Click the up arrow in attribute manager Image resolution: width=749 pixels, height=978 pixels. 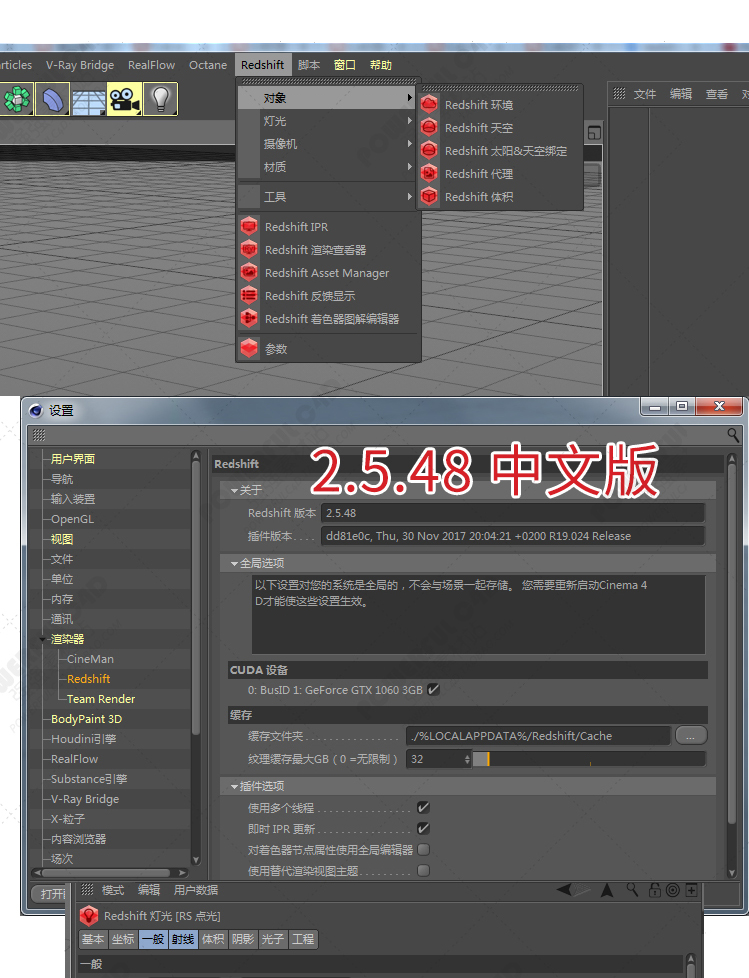(607, 890)
